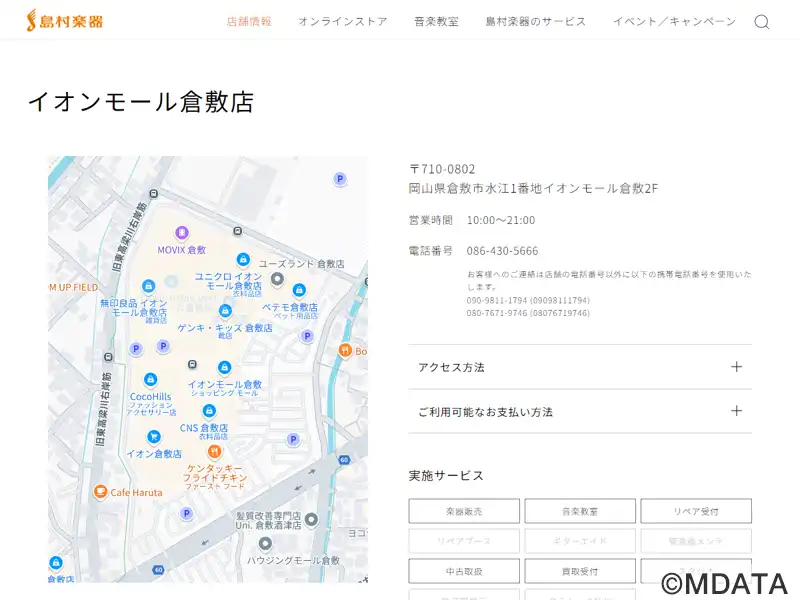
Task: Click the リペア受付 service button
Action: coord(696,511)
